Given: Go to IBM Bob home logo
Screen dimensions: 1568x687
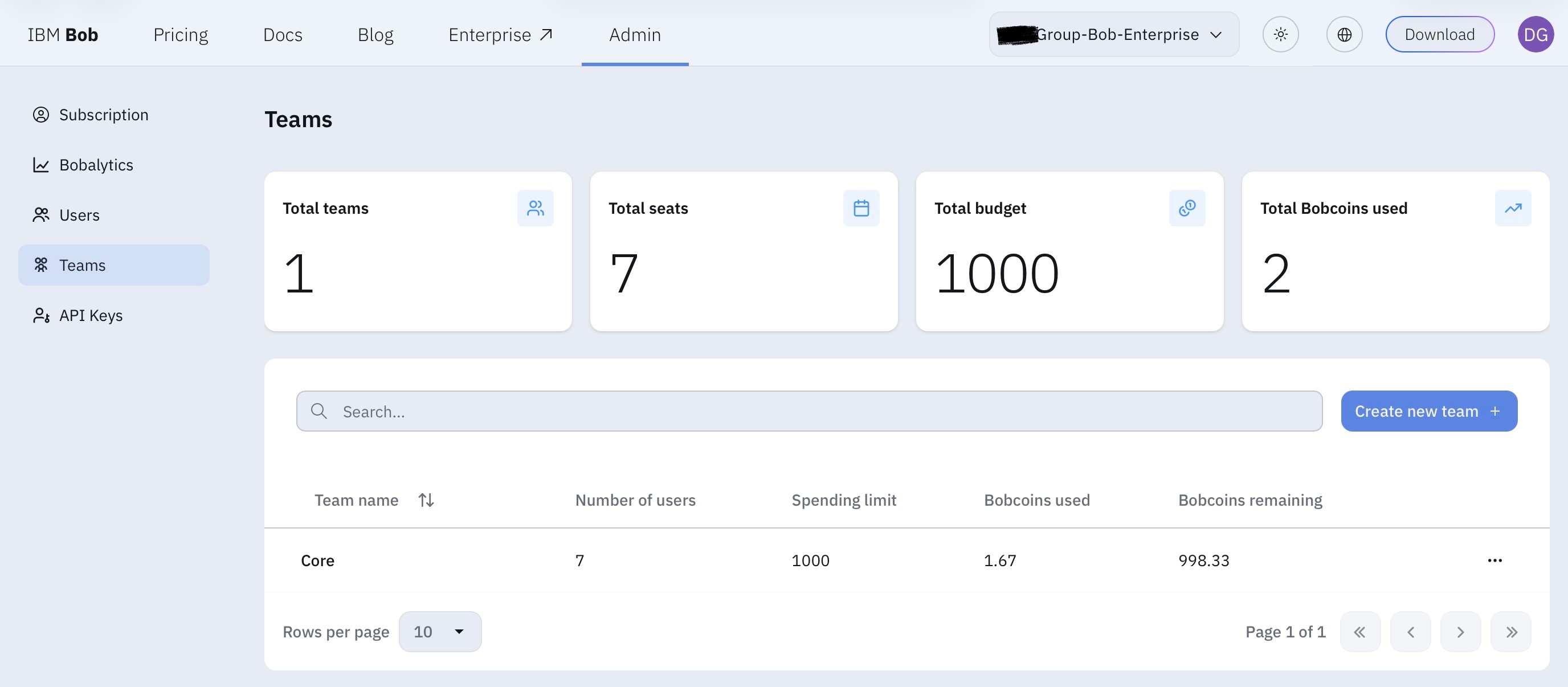Looking at the screenshot, I should click(x=63, y=35).
